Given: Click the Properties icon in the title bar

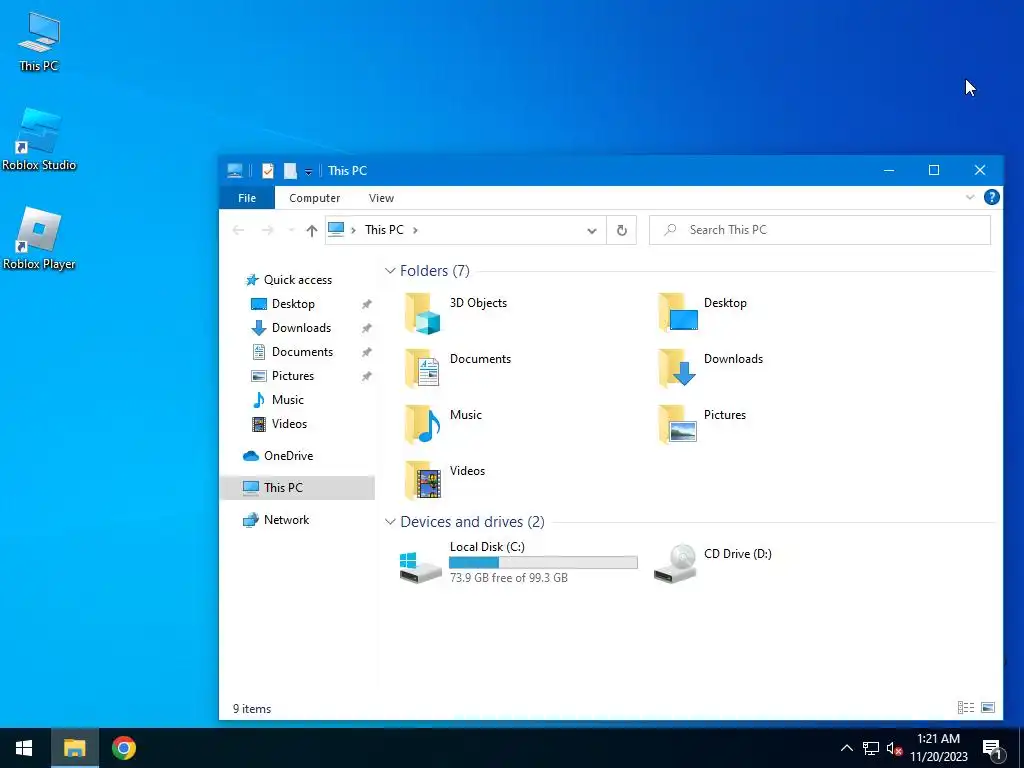Looking at the screenshot, I should coord(268,170).
